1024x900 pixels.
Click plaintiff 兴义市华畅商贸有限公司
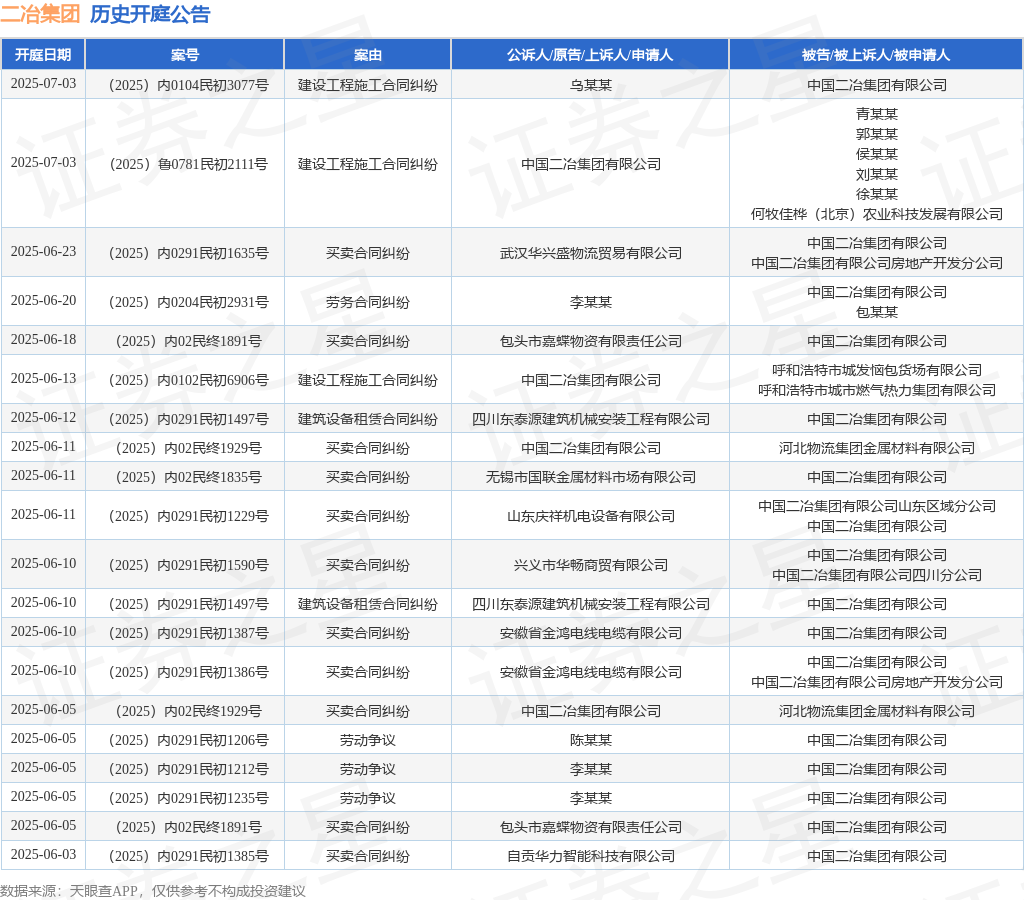pos(590,565)
